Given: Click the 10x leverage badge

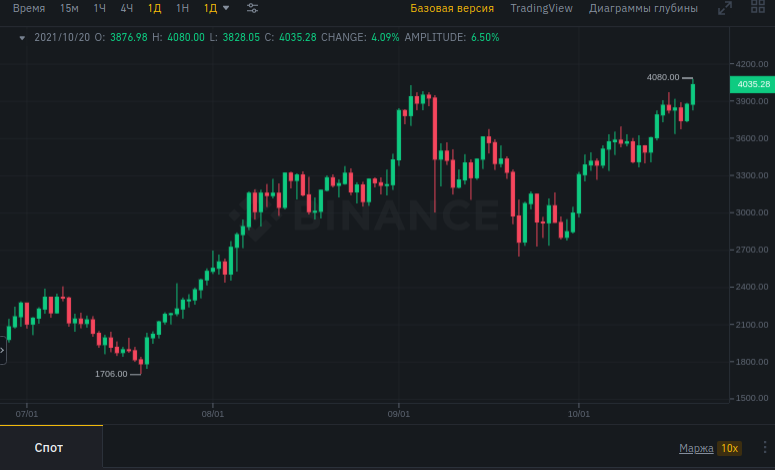Looking at the screenshot, I should [730, 448].
